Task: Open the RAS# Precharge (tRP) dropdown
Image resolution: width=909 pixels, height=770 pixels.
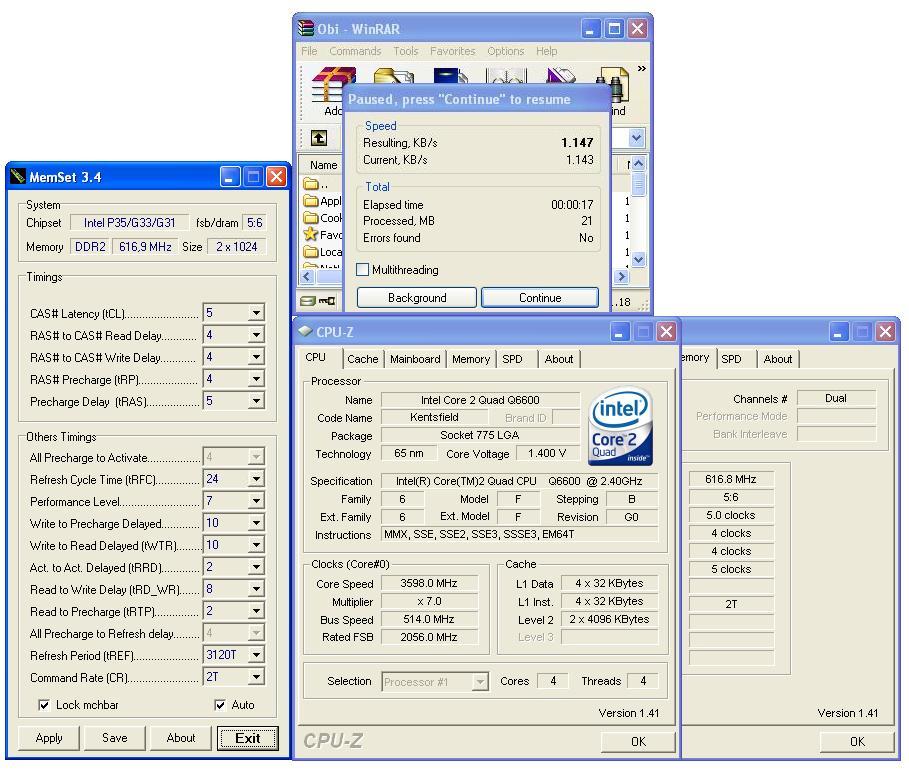Action: 256,379
